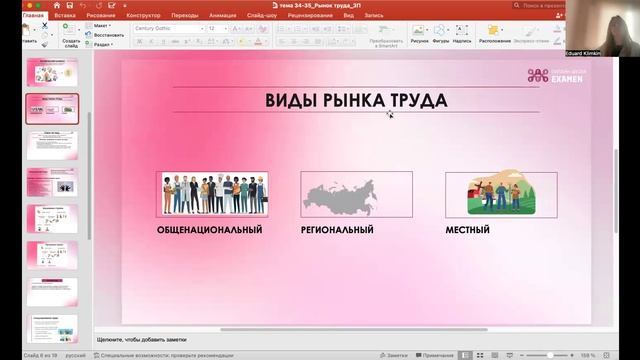Open the Рисунок dropdown arrow
Image resolution: width=640 pixels, height=360 pixels.
(x=427, y=30)
